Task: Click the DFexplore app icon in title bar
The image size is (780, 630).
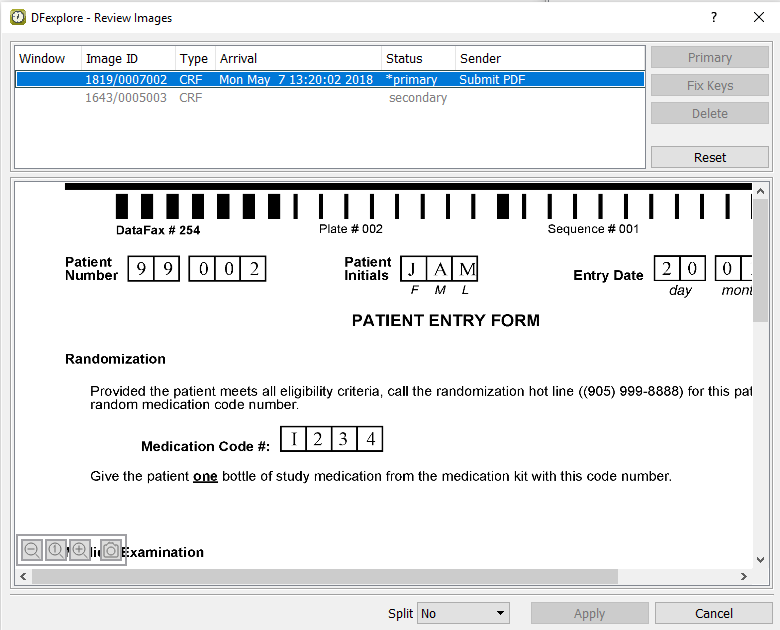Action: 18,17
